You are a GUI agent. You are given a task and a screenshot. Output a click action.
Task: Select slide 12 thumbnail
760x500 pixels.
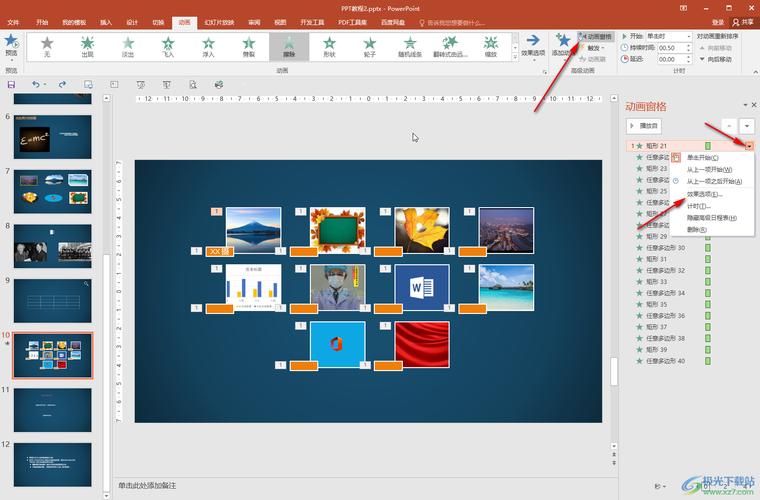coord(52,465)
